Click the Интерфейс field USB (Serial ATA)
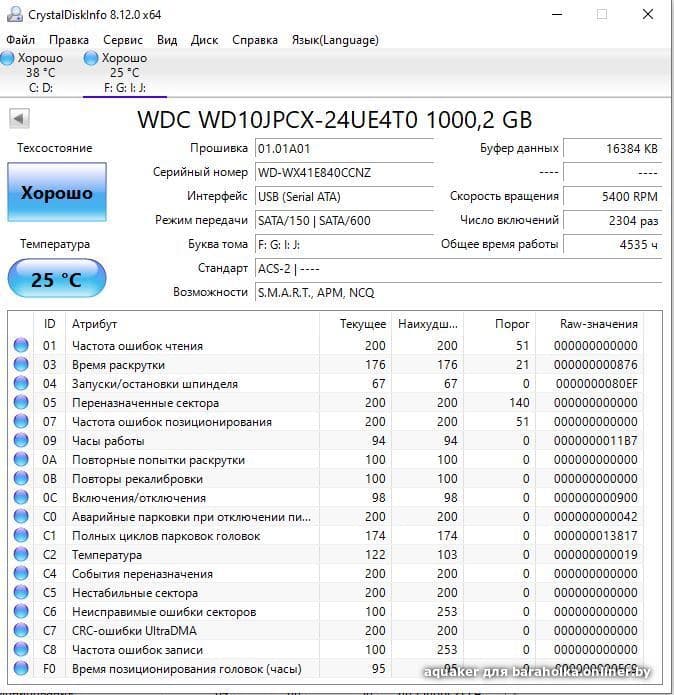This screenshot has height=695, width=674. (344, 197)
